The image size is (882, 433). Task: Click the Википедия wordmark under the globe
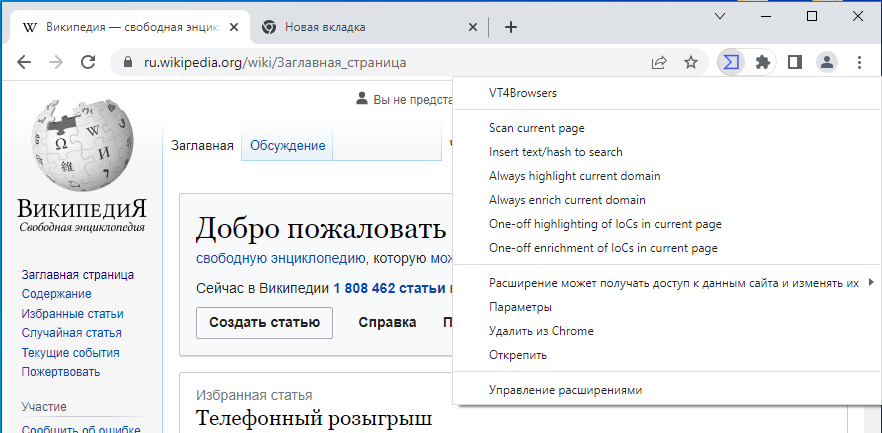82,209
